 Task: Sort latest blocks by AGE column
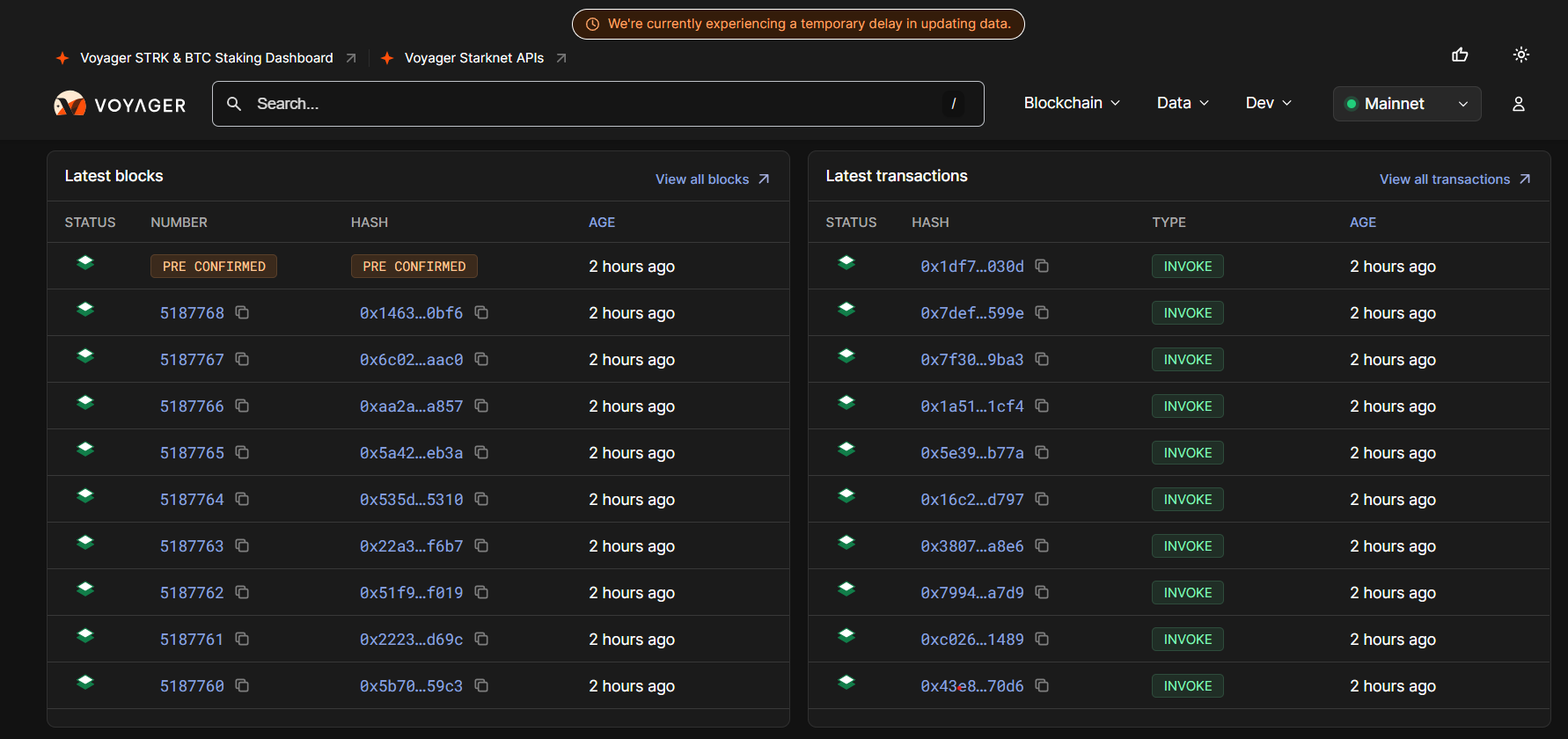[x=602, y=223]
